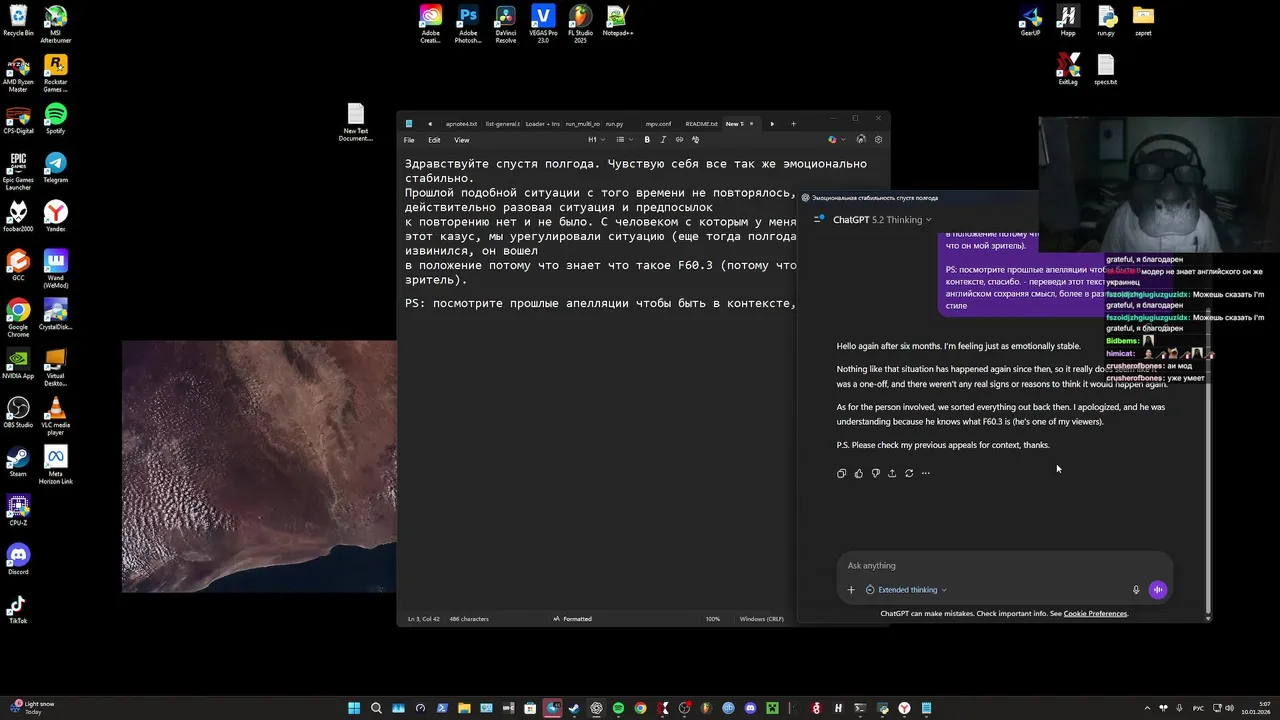Toggle bold formatting in Notepad
This screenshot has height=720, width=1280.
(647, 140)
